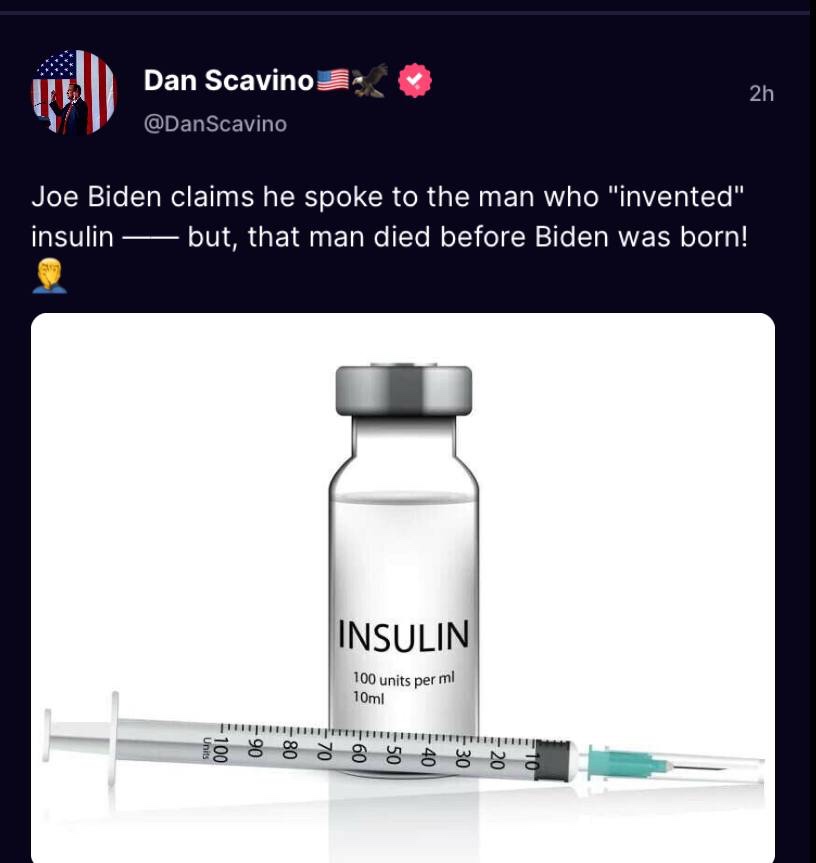Click the clear glass body of the vial
This screenshot has width=816, height=863.
click(x=403, y=550)
